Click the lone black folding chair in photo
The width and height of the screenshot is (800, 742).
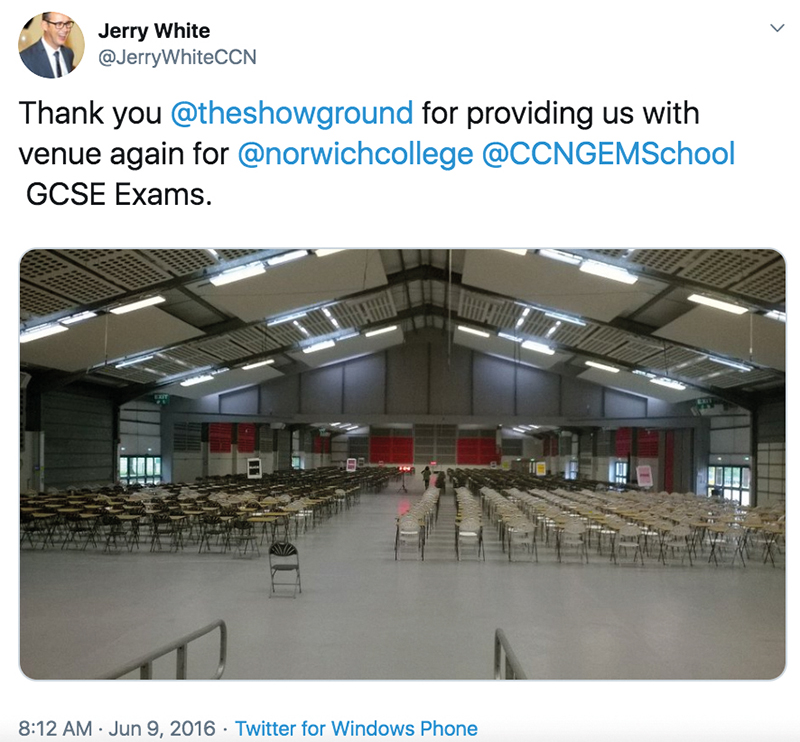[284, 569]
